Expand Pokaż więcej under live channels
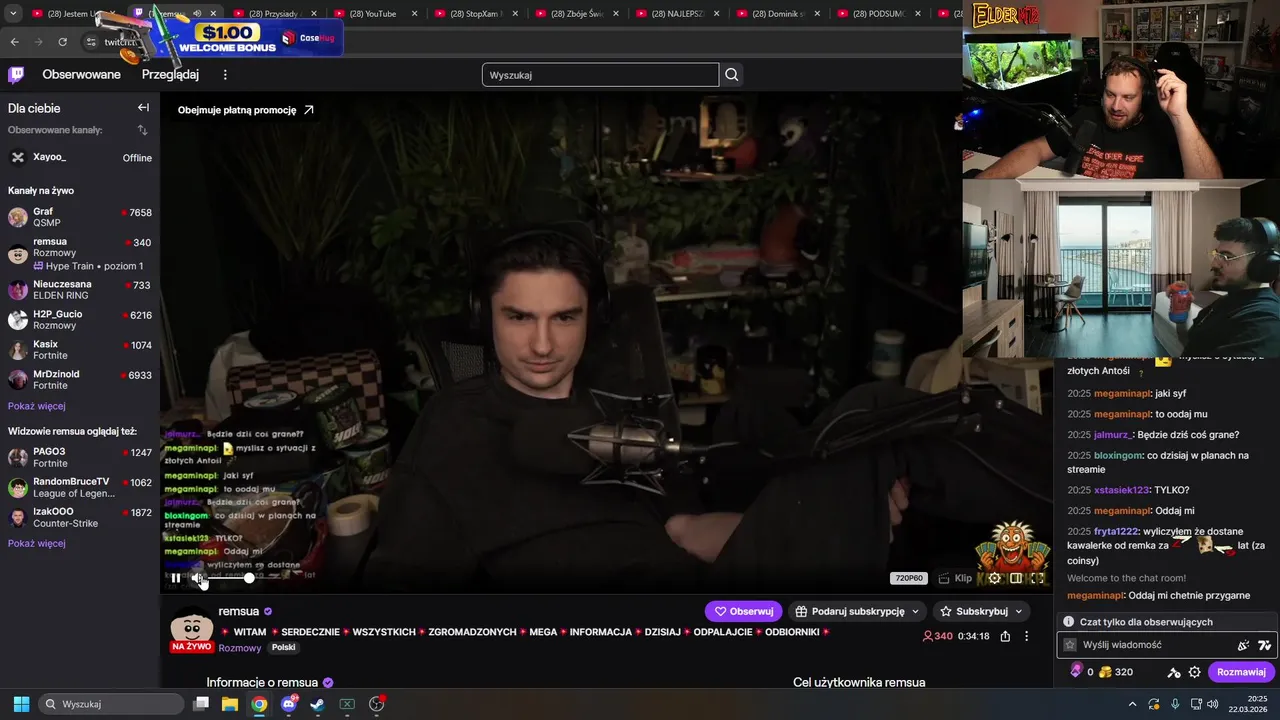This screenshot has height=720, width=1280. coord(37,406)
